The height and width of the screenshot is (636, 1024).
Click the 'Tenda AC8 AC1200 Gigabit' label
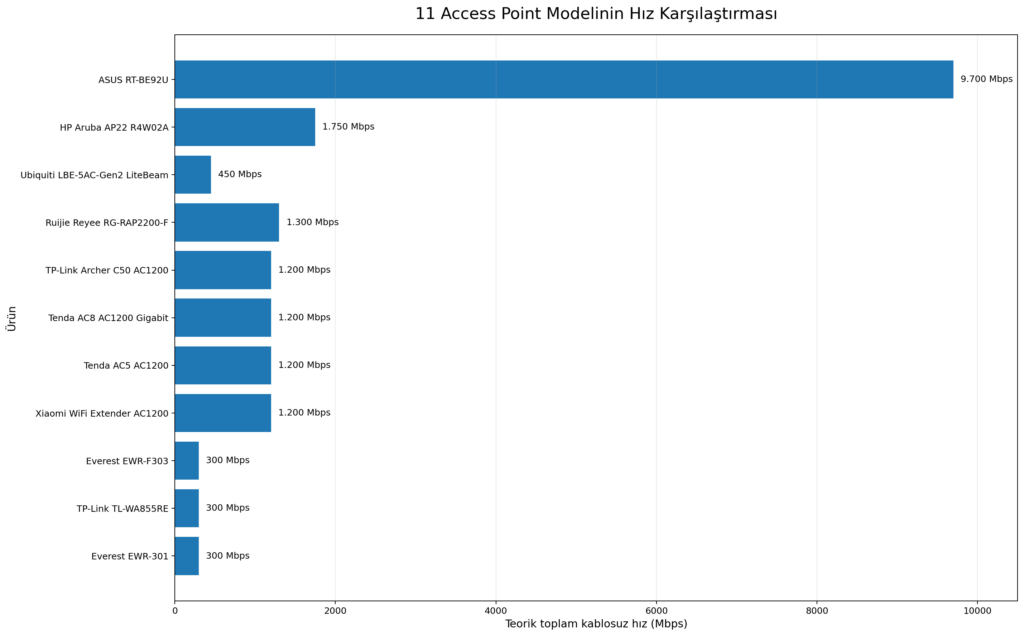(x=108, y=318)
